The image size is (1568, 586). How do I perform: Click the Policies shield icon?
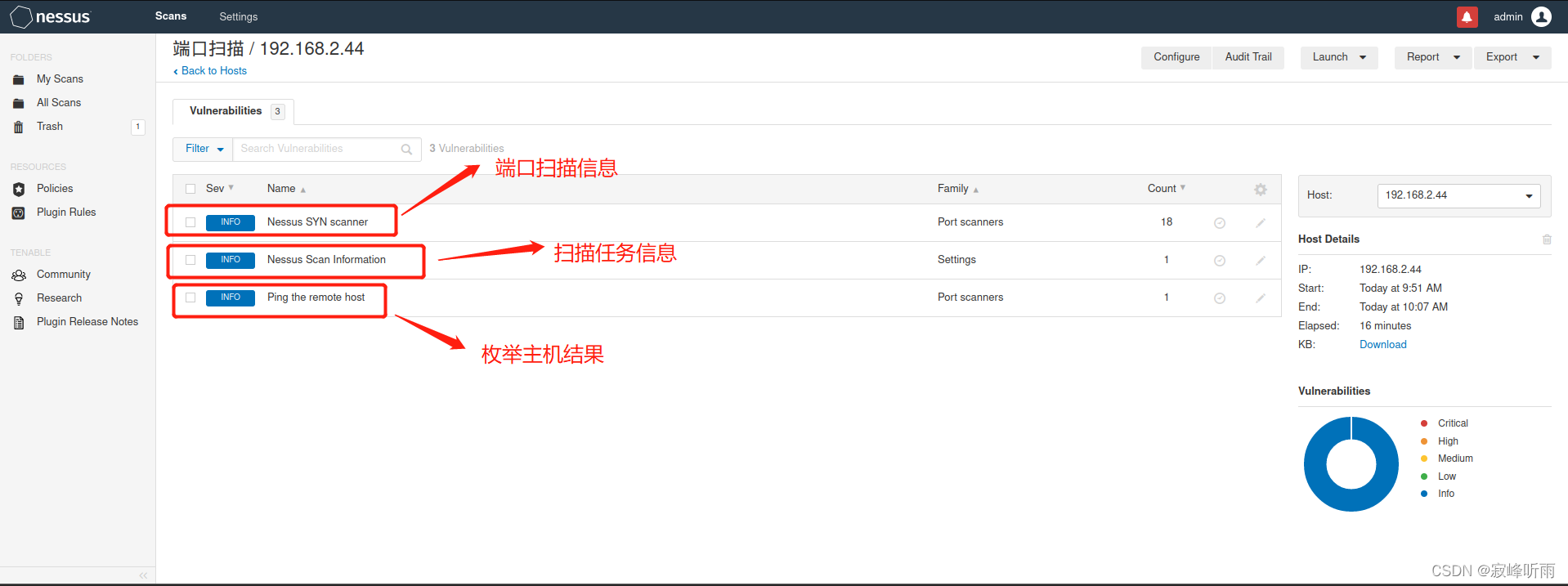[19, 189]
